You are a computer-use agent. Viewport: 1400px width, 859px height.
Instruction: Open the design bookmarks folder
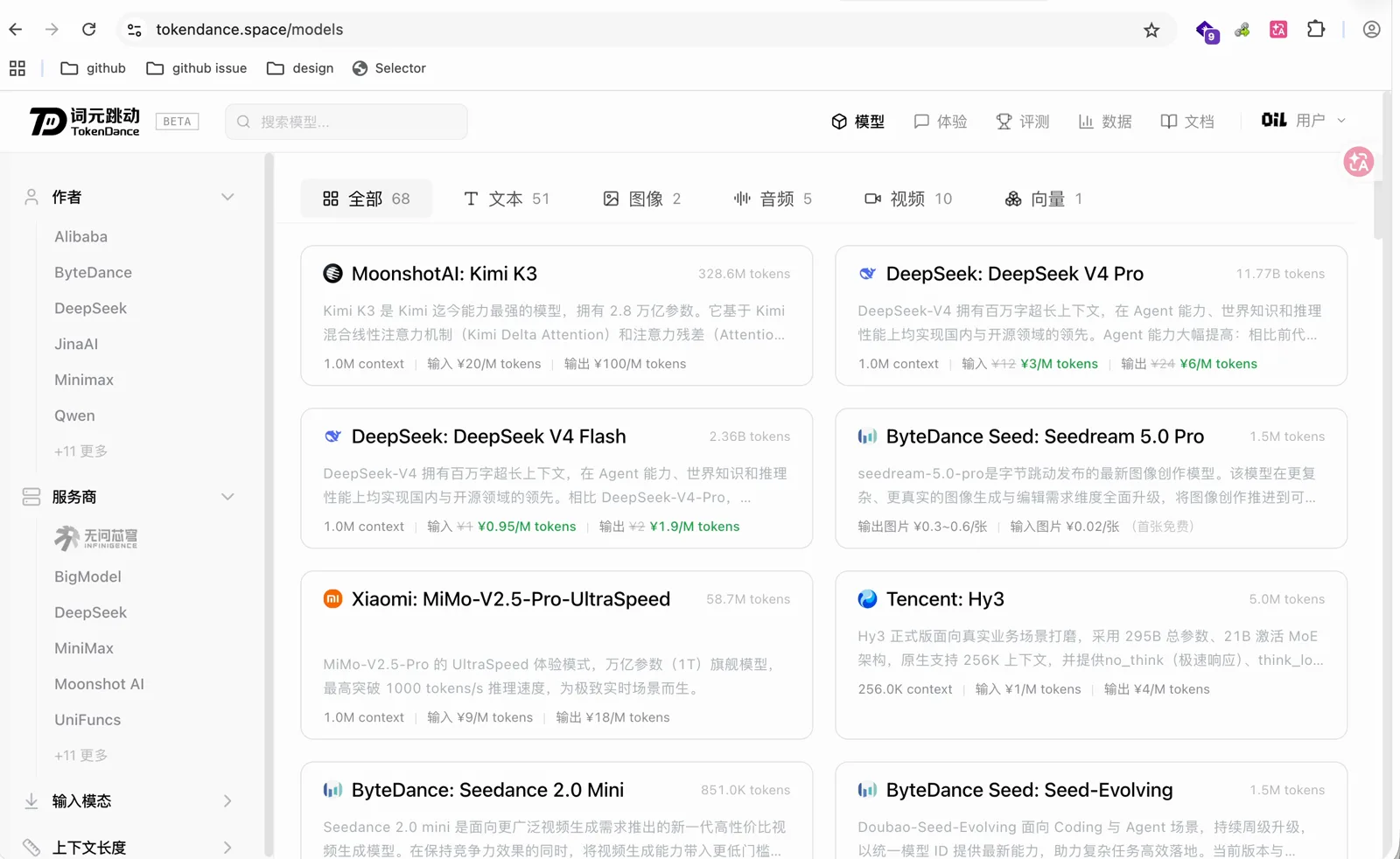click(300, 68)
